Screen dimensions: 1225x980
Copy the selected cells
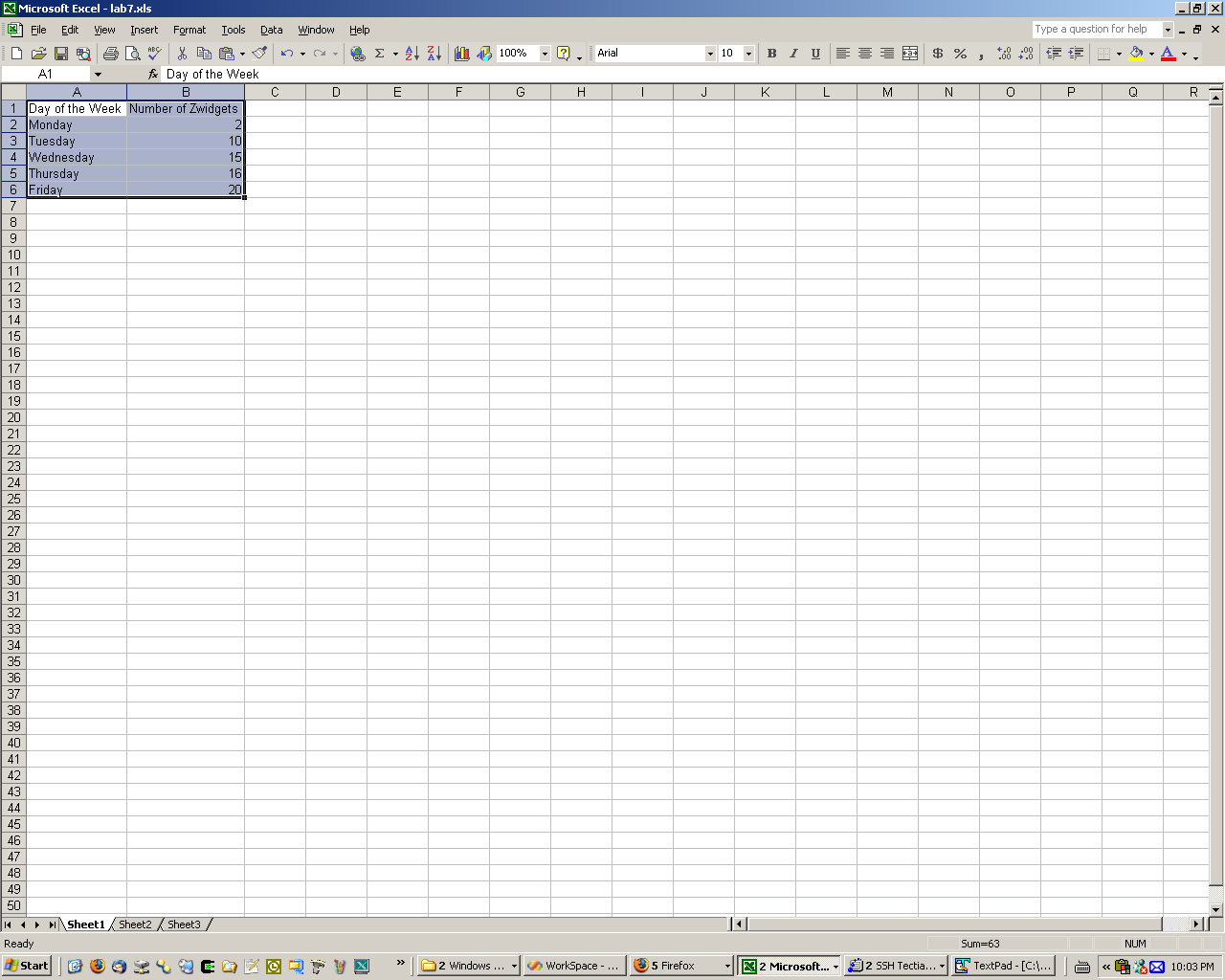pyautogui.click(x=204, y=54)
